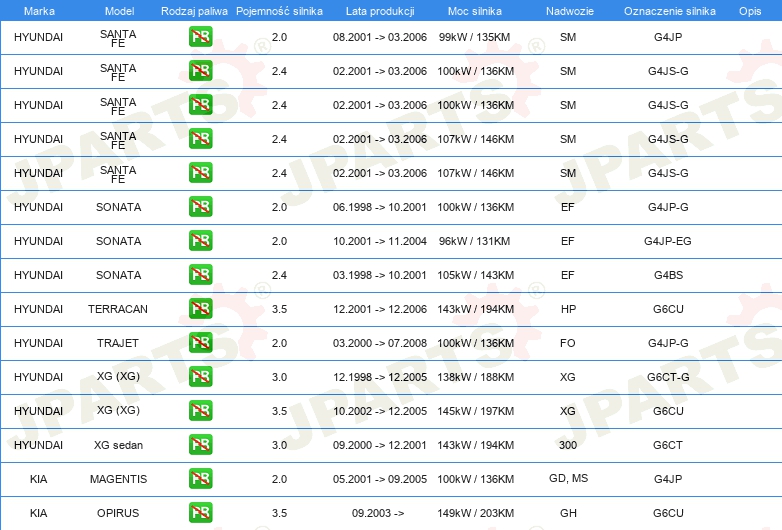
Task: Select the TRAJET model cell
Action: pos(118,343)
